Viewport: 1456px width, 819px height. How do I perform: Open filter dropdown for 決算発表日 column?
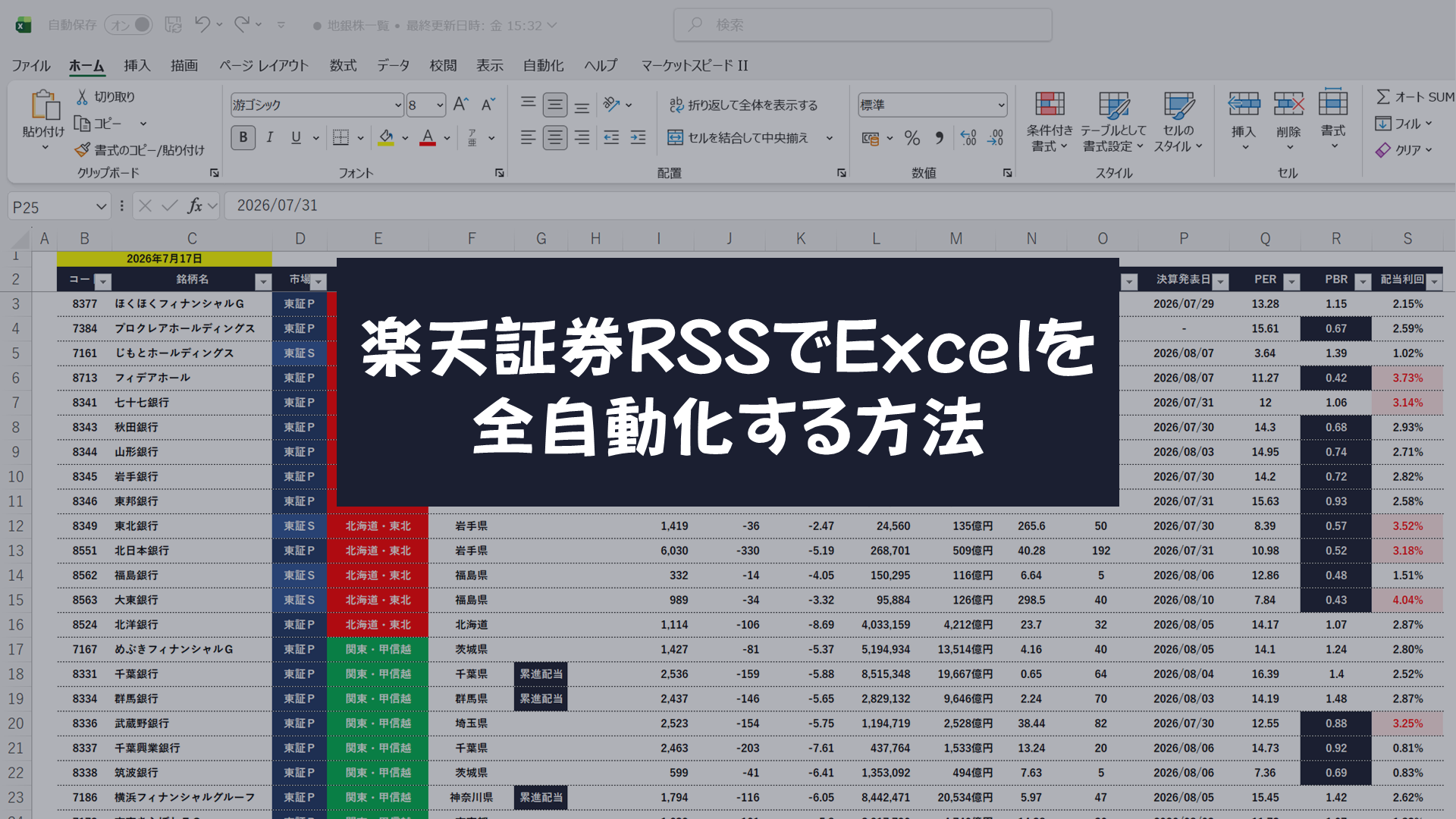(x=1220, y=282)
